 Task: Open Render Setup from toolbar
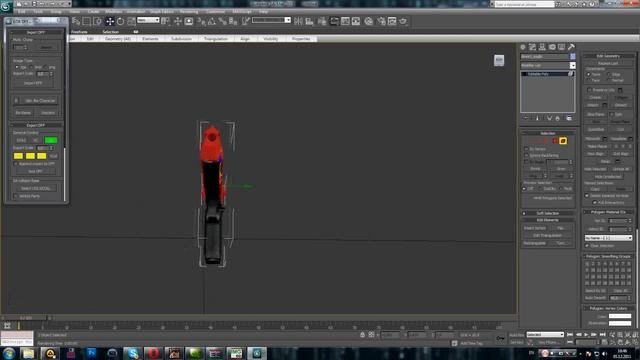[x=381, y=21]
